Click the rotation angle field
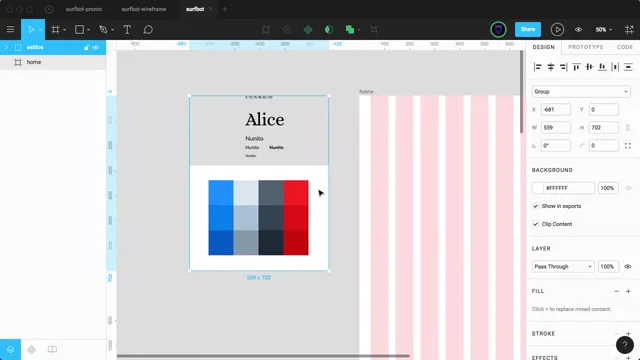The height and width of the screenshot is (360, 640). point(556,145)
